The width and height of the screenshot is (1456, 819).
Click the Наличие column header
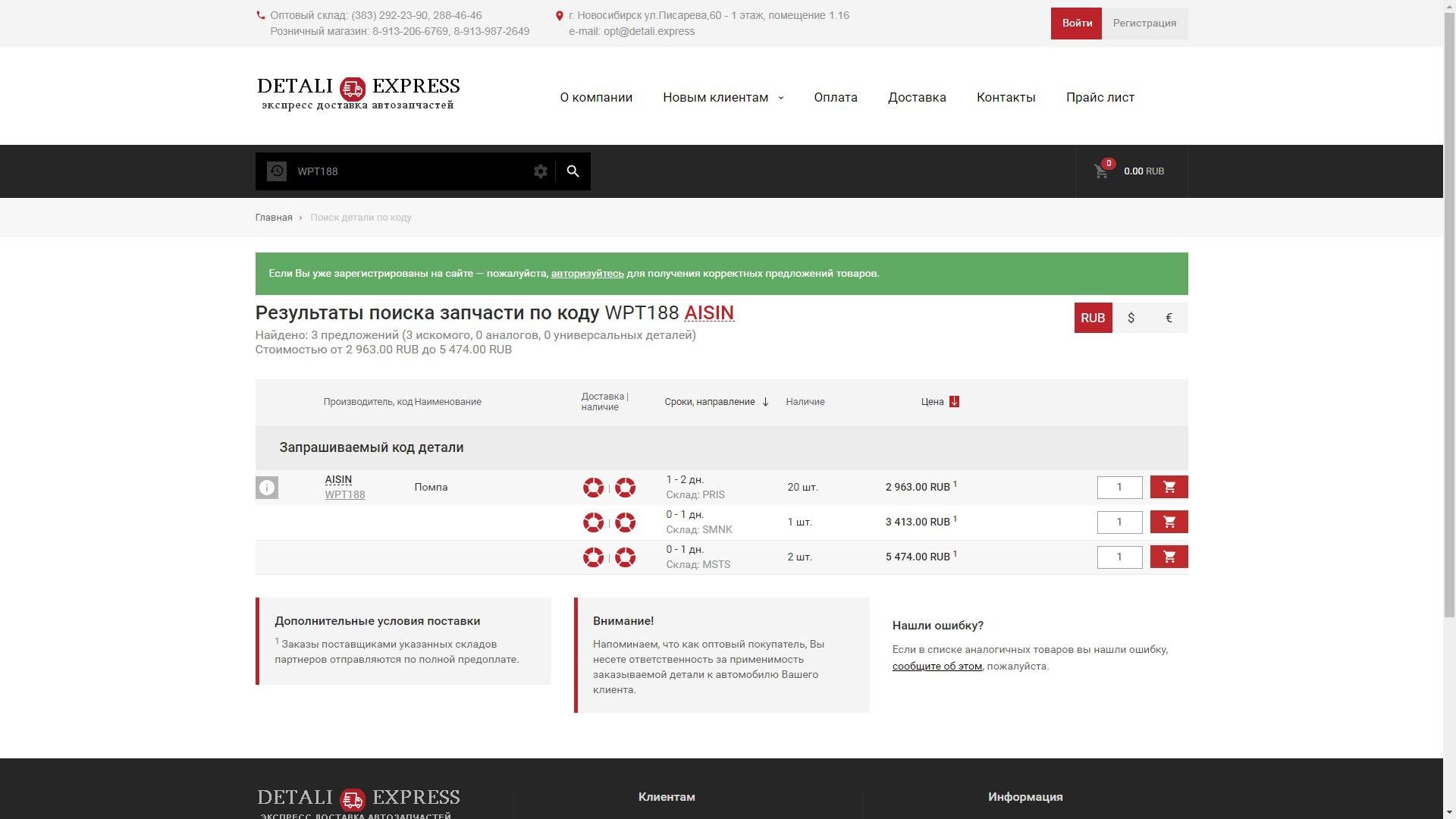pos(805,402)
